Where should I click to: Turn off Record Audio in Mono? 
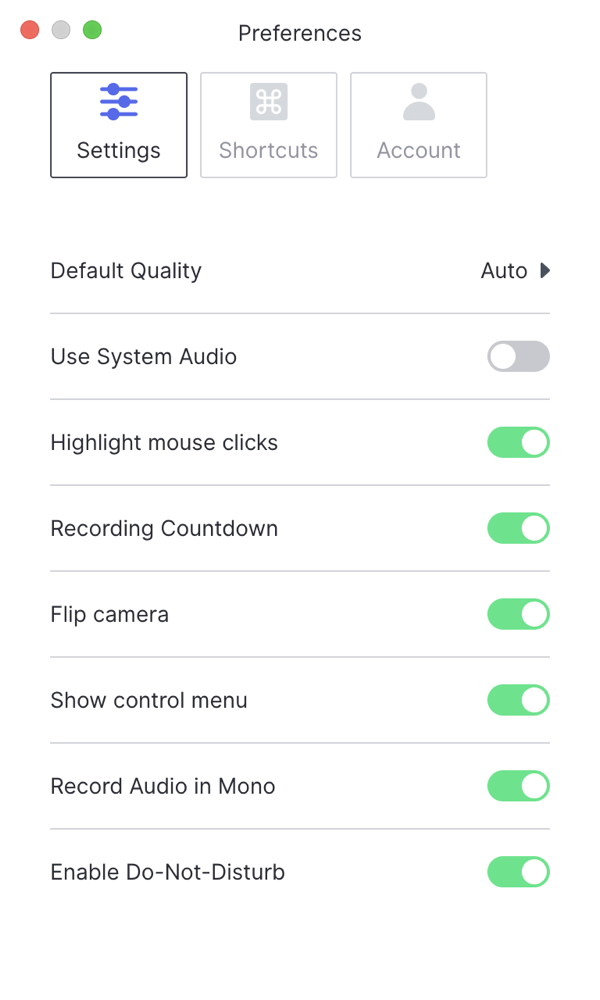518,786
